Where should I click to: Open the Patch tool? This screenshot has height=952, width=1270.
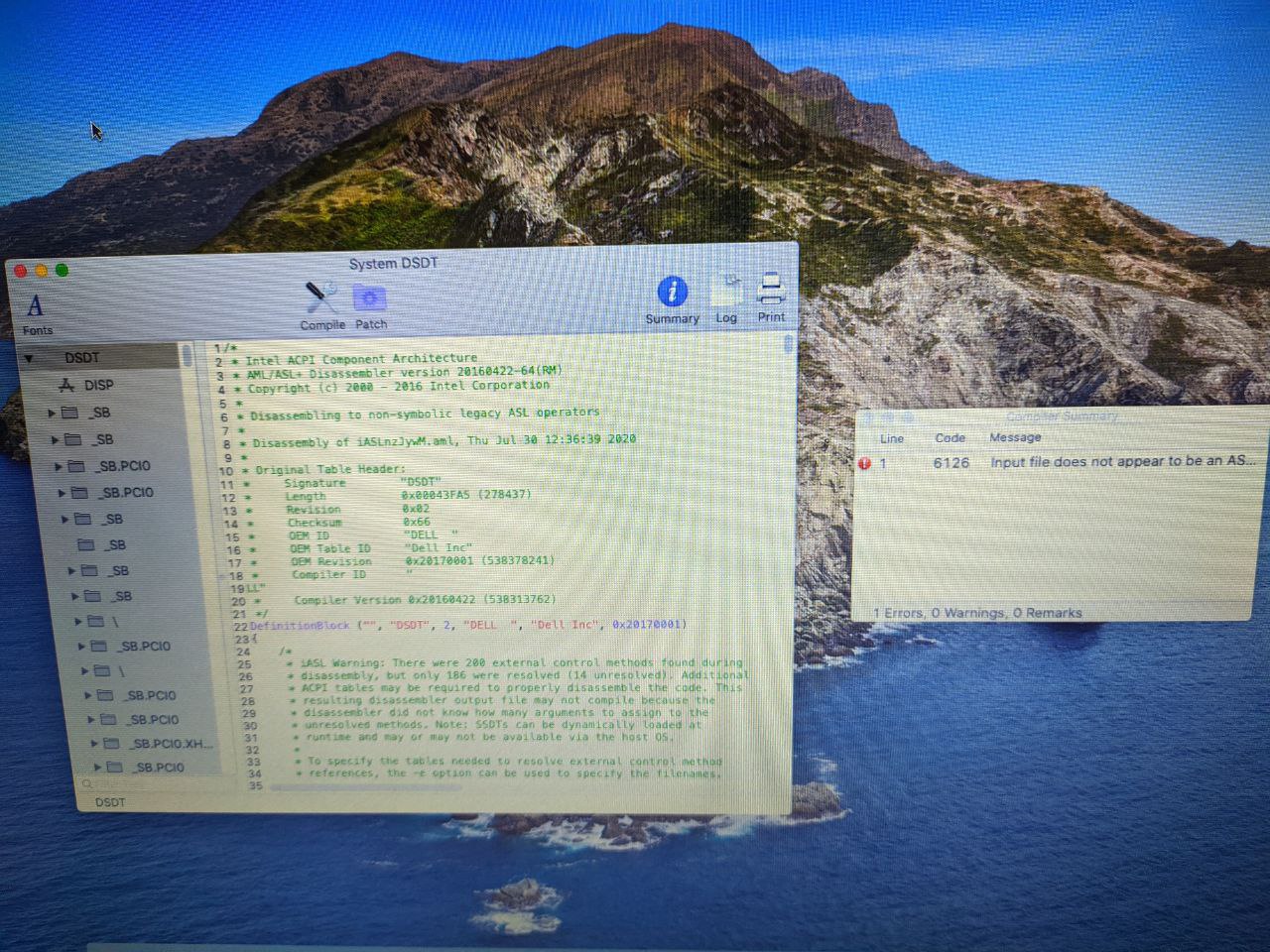pos(369,298)
